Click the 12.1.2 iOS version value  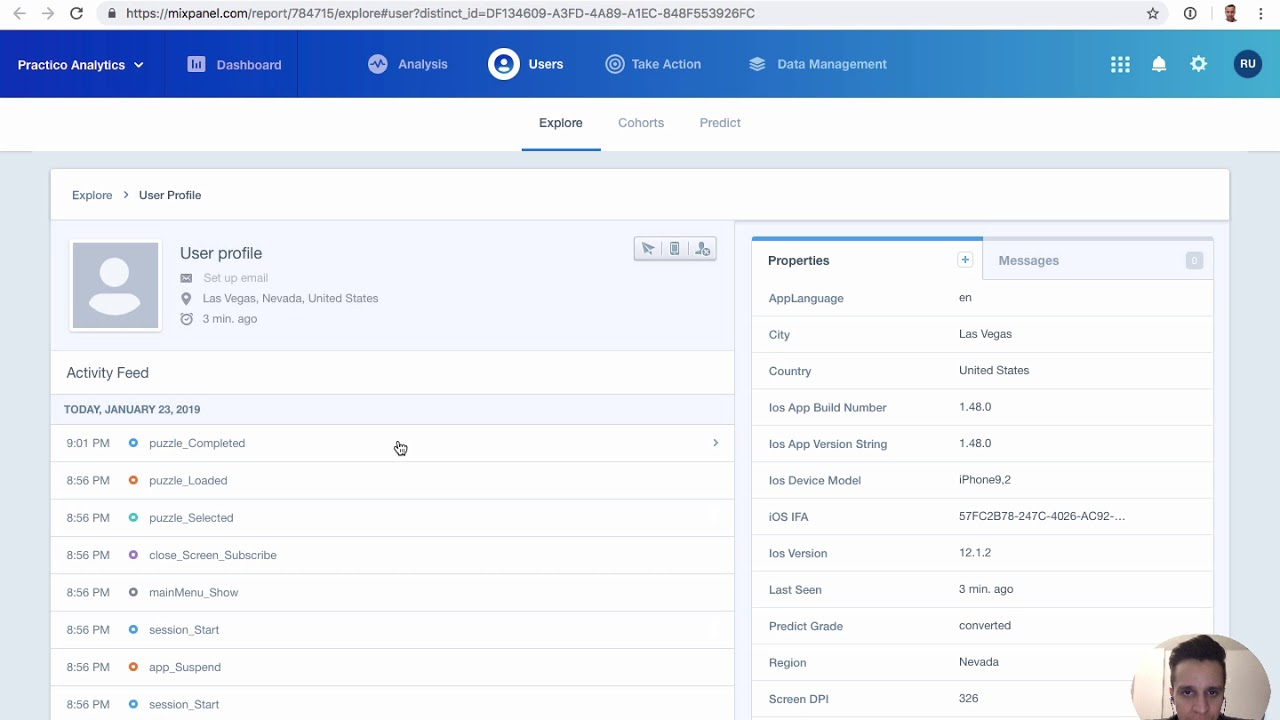click(x=975, y=553)
